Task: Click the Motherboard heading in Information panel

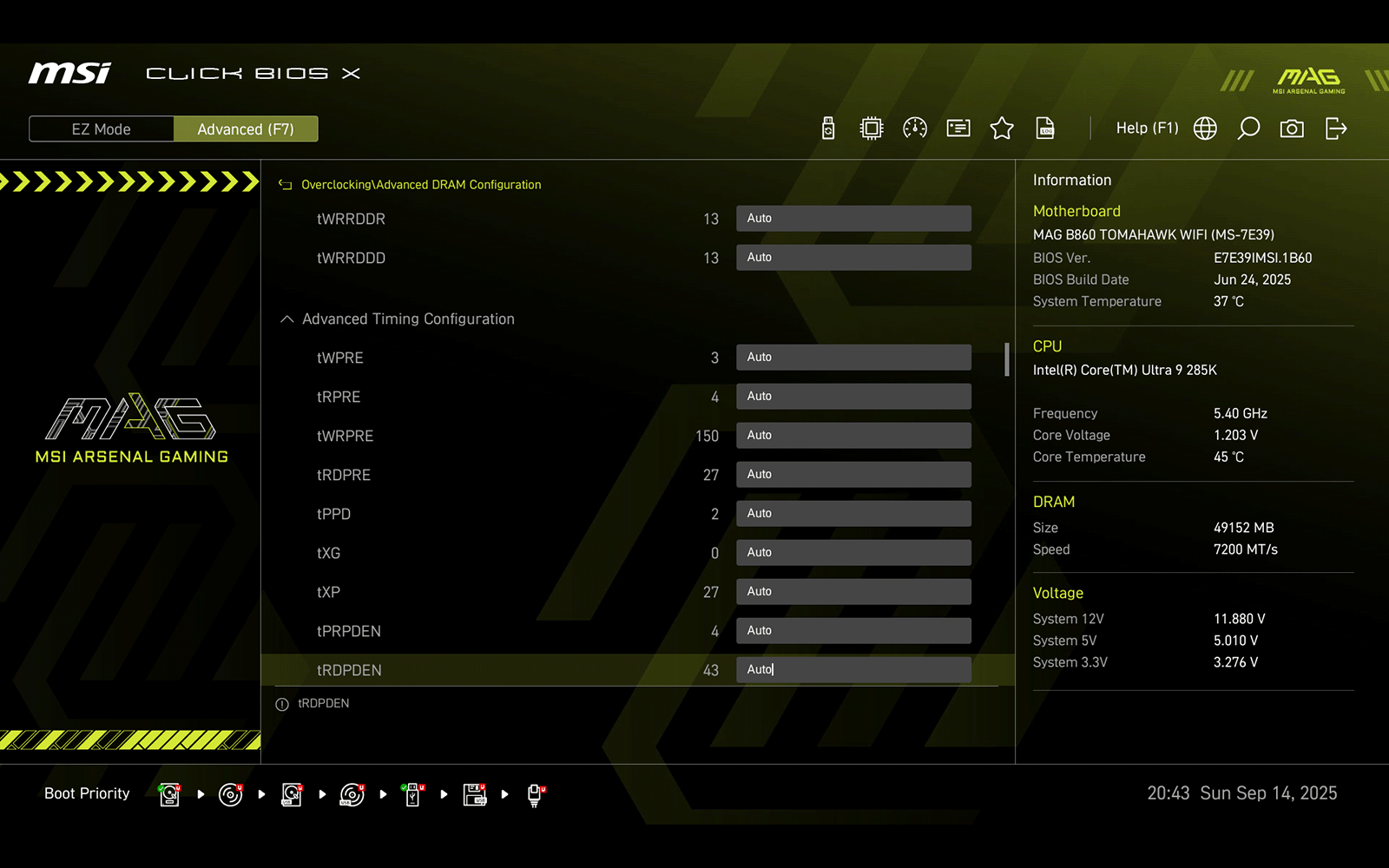Action: click(x=1076, y=211)
